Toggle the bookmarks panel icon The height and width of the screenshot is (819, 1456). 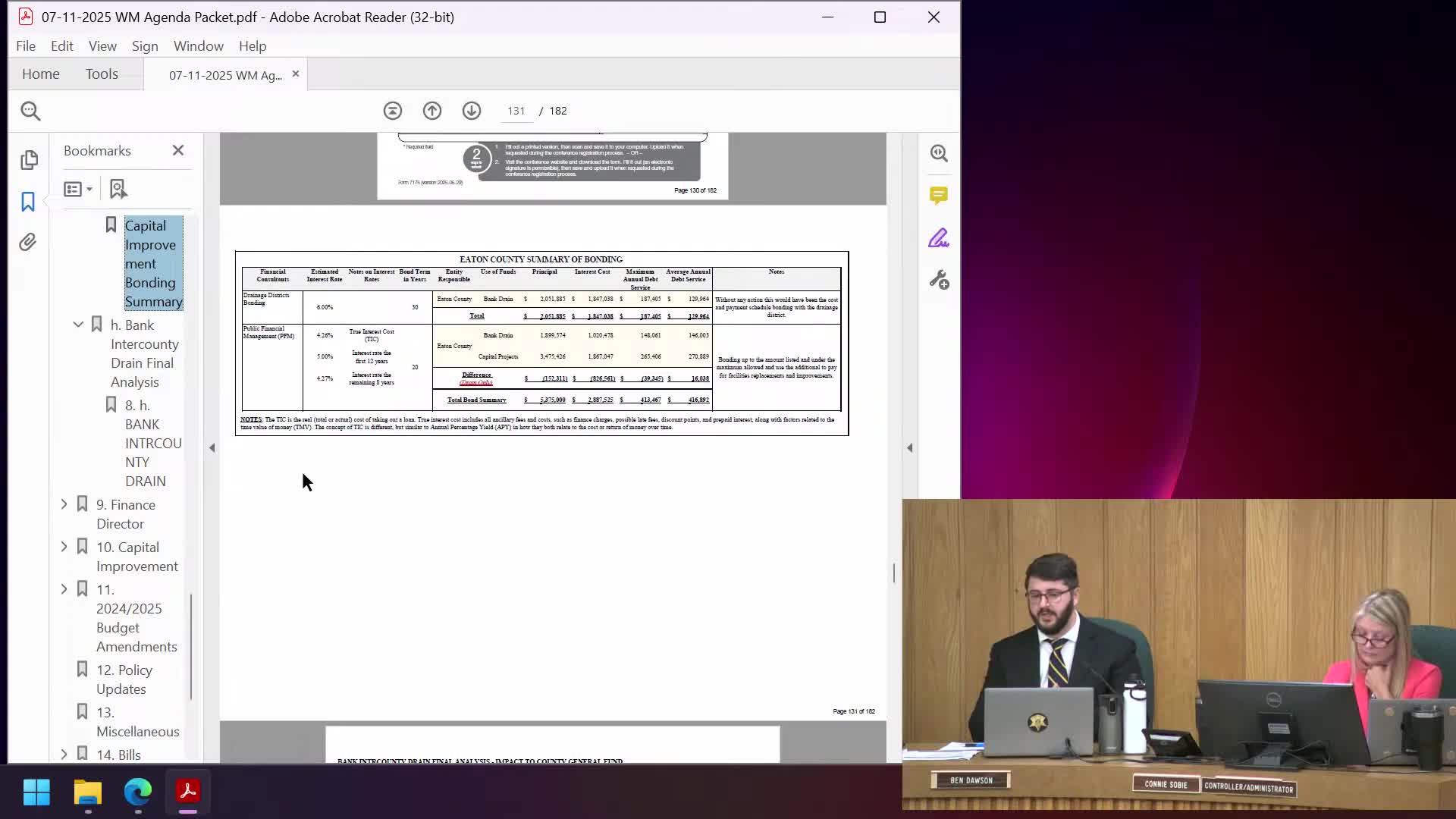pos(28,202)
